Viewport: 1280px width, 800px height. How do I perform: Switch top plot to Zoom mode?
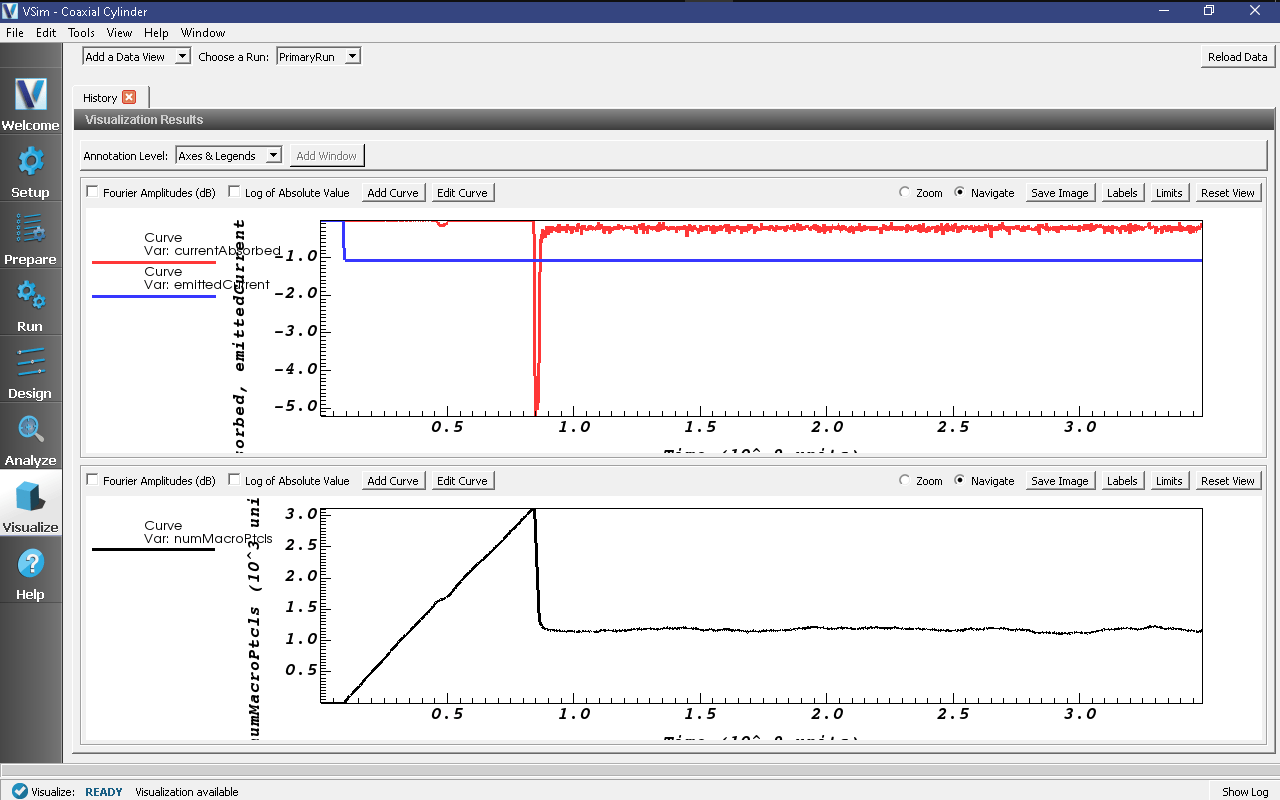pos(903,192)
